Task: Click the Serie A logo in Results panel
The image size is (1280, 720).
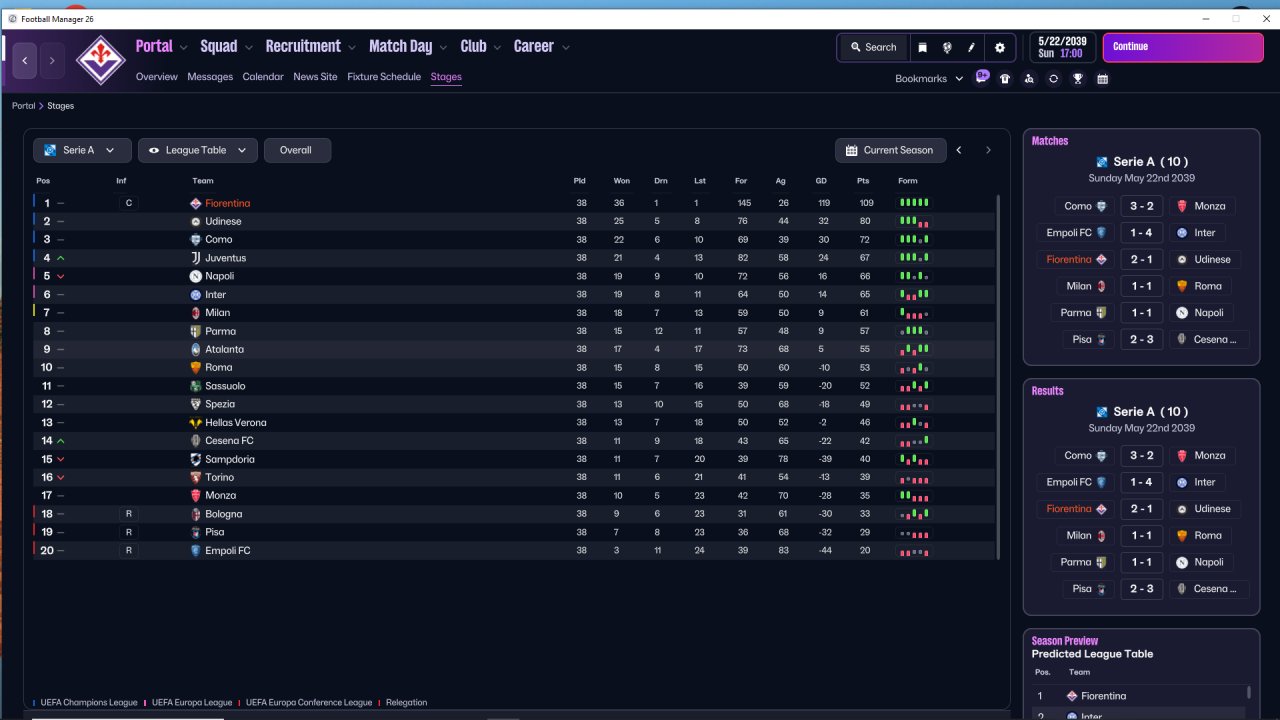Action: click(1102, 412)
